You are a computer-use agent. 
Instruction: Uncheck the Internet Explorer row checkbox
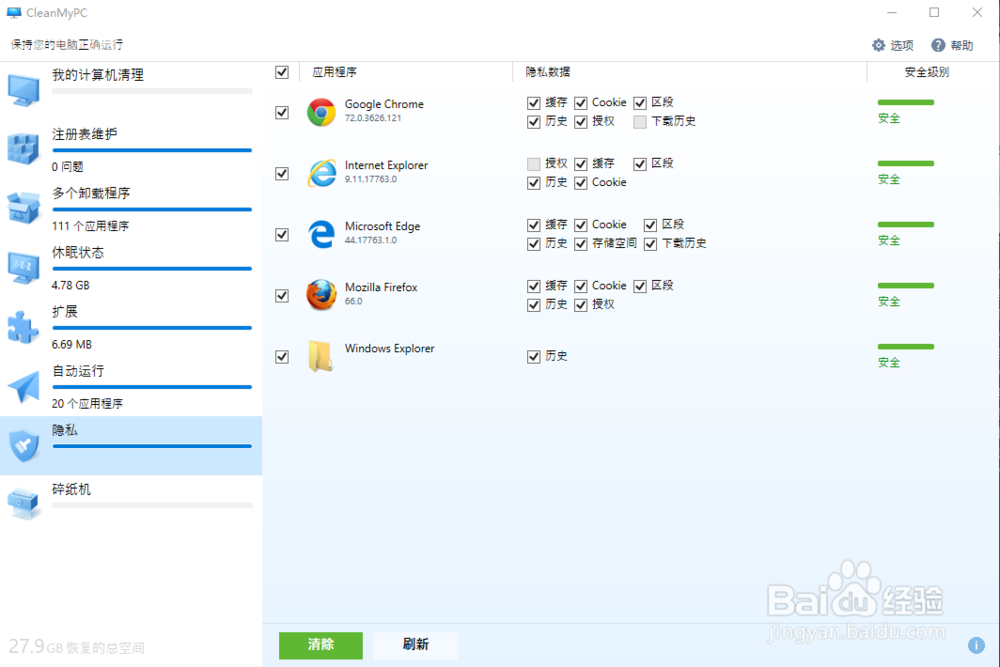point(282,173)
